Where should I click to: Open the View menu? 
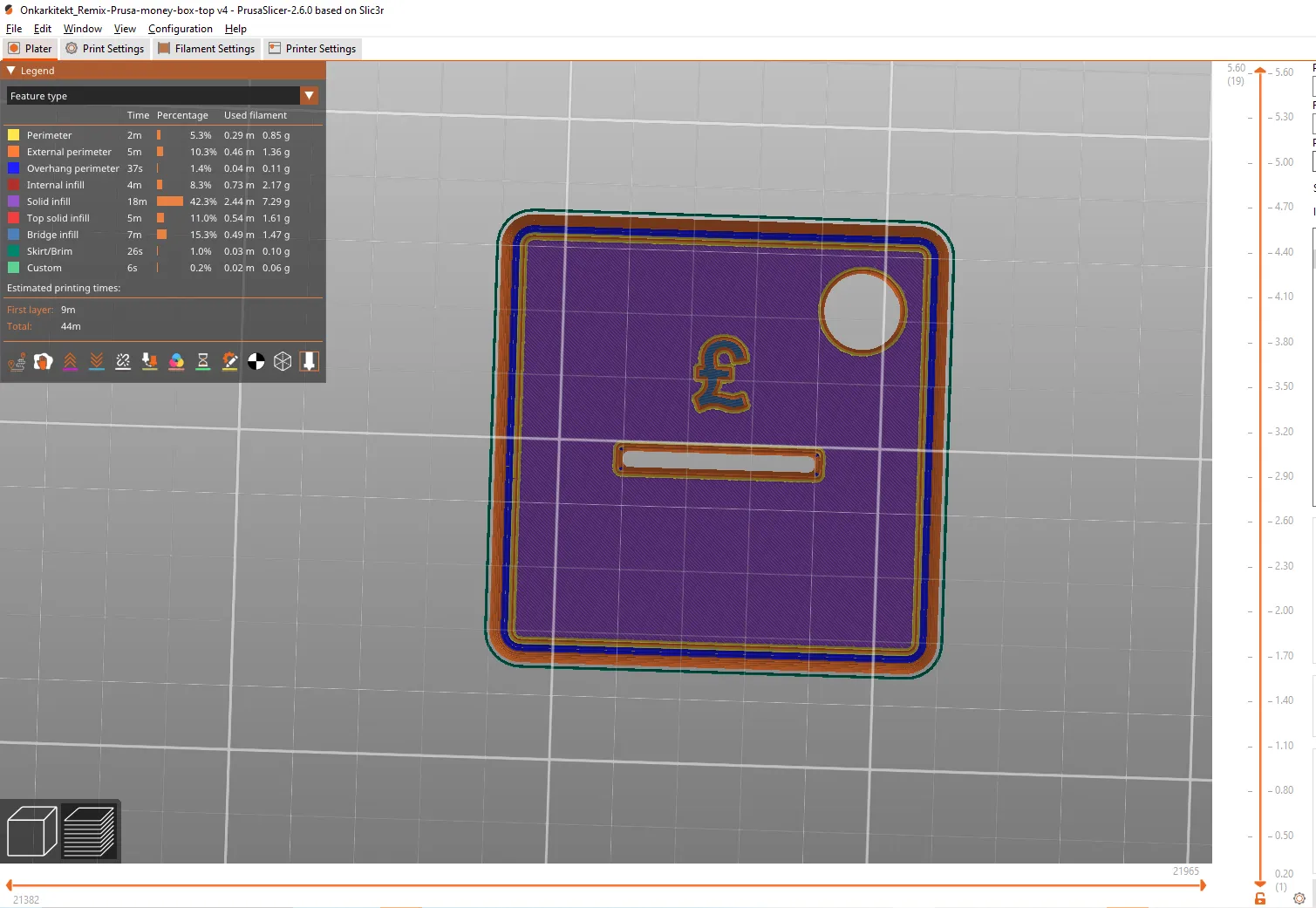click(125, 29)
